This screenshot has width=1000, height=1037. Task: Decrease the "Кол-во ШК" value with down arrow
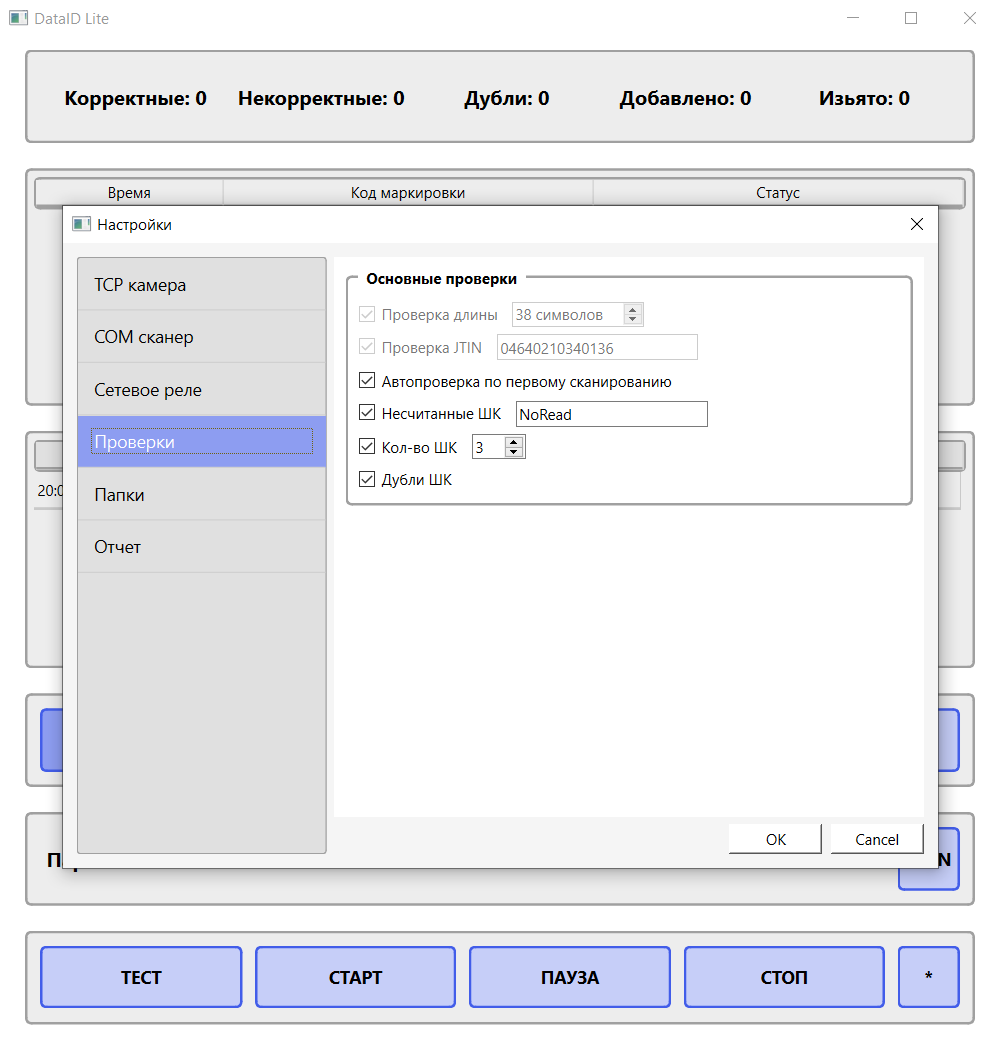tap(514, 451)
